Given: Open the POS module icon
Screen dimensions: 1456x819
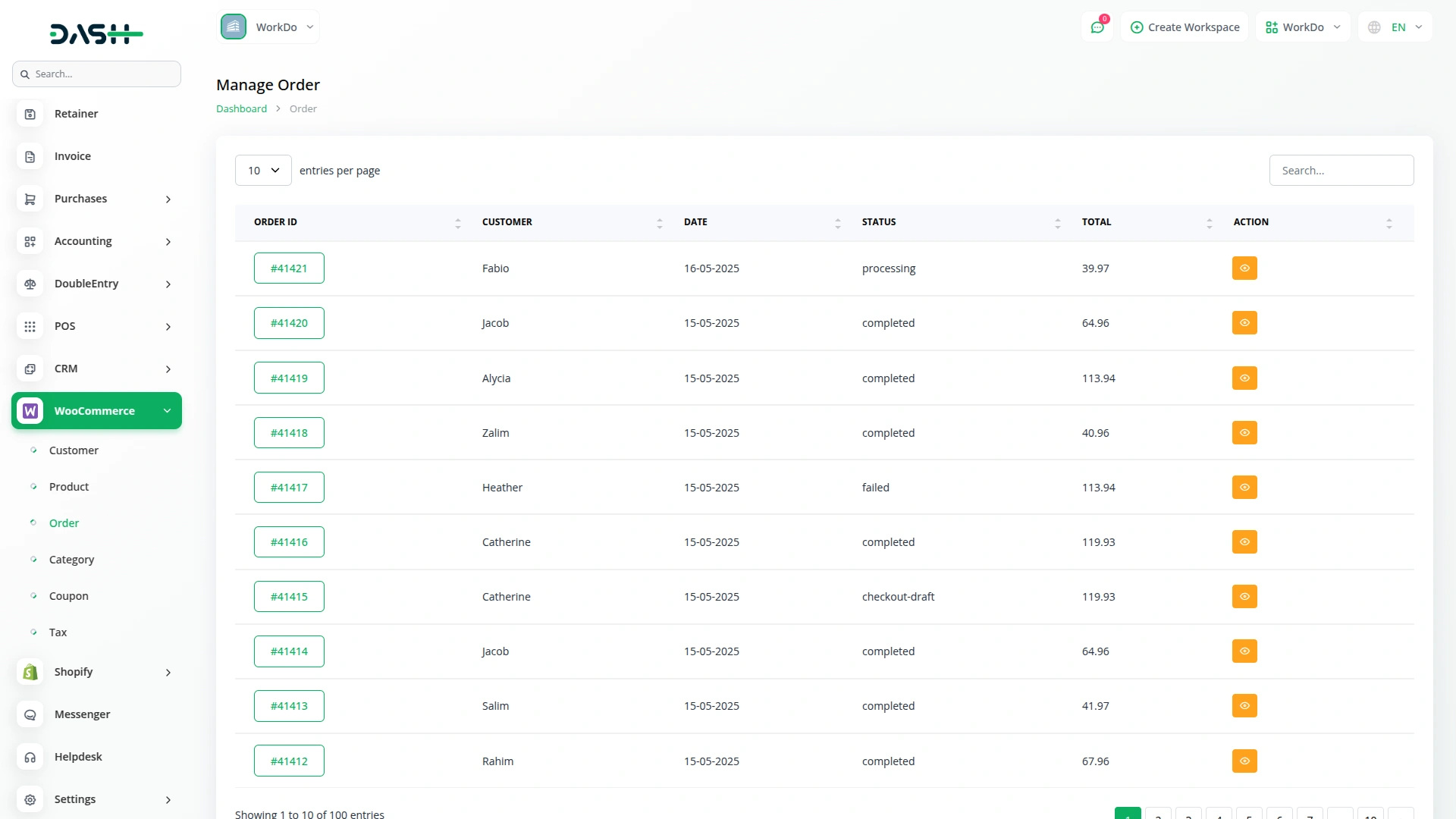Looking at the screenshot, I should click(30, 326).
